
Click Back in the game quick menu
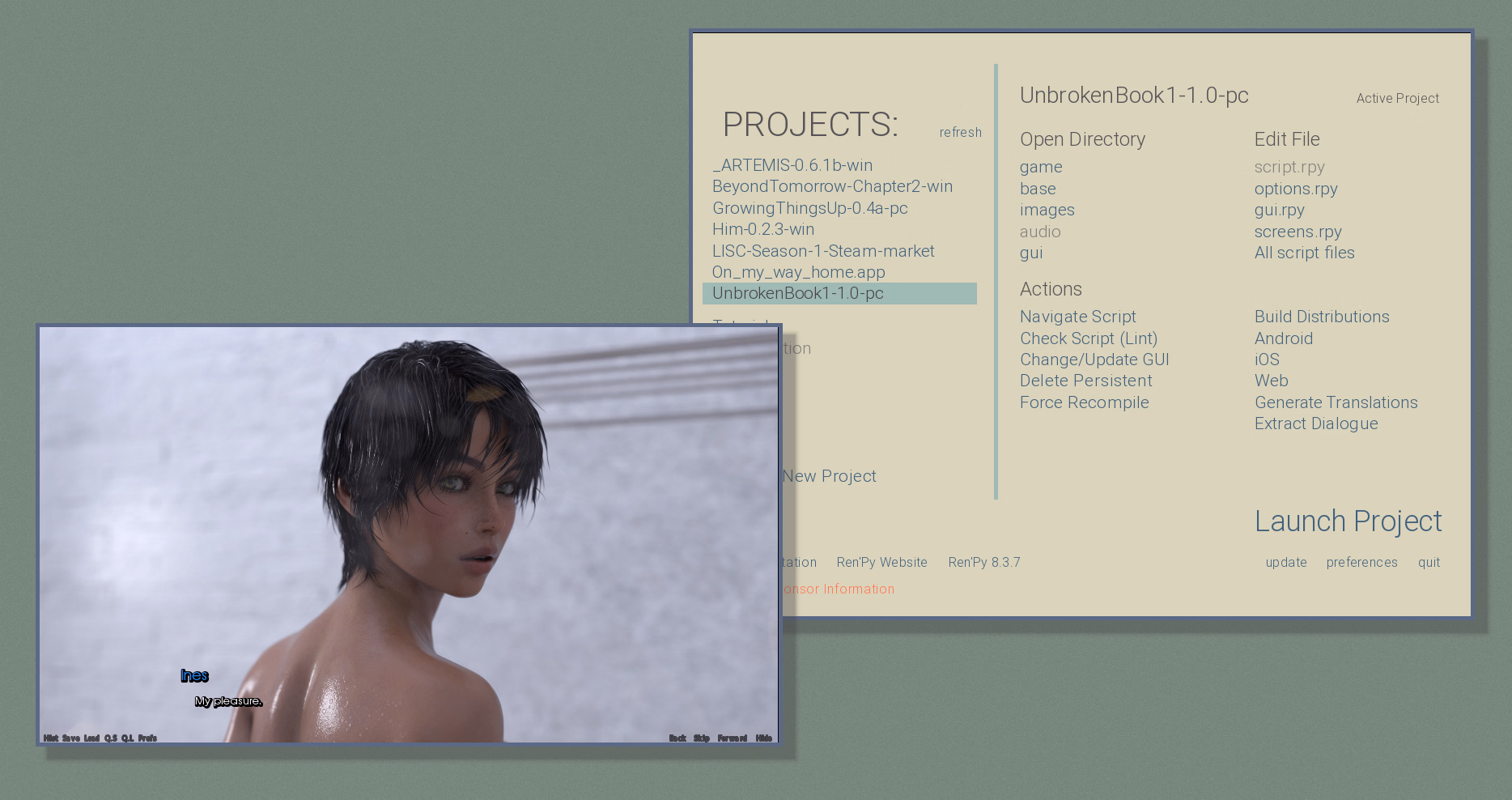tap(677, 738)
